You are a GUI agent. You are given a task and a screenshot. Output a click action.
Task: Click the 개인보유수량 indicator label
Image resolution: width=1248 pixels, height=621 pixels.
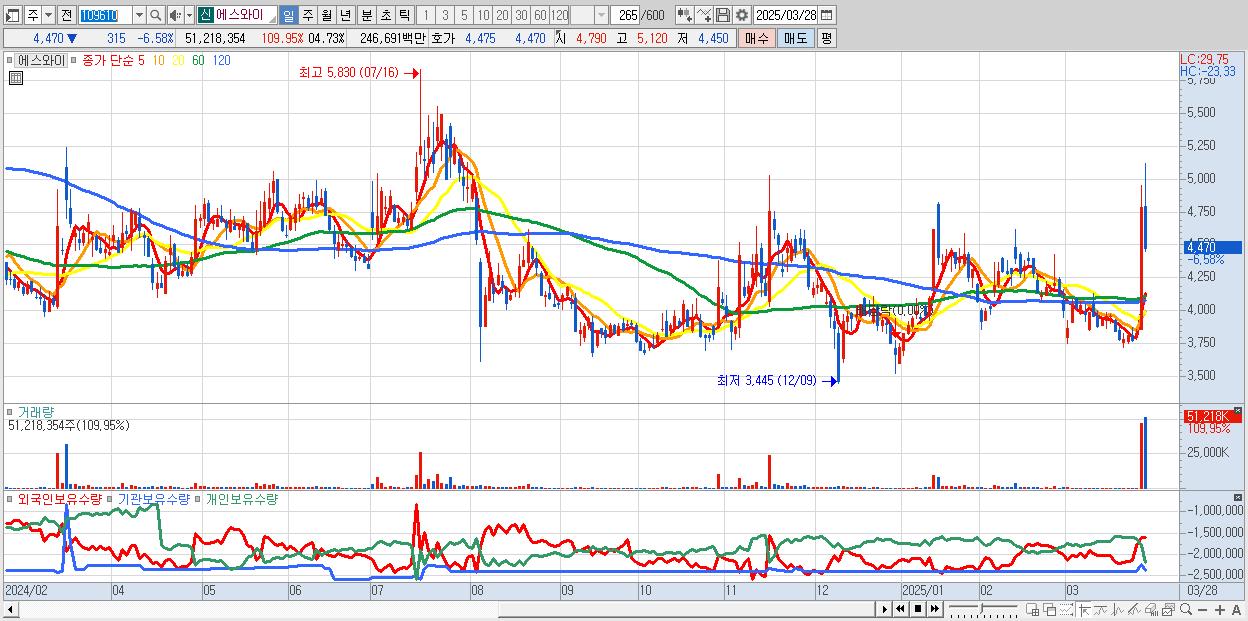coord(241,498)
